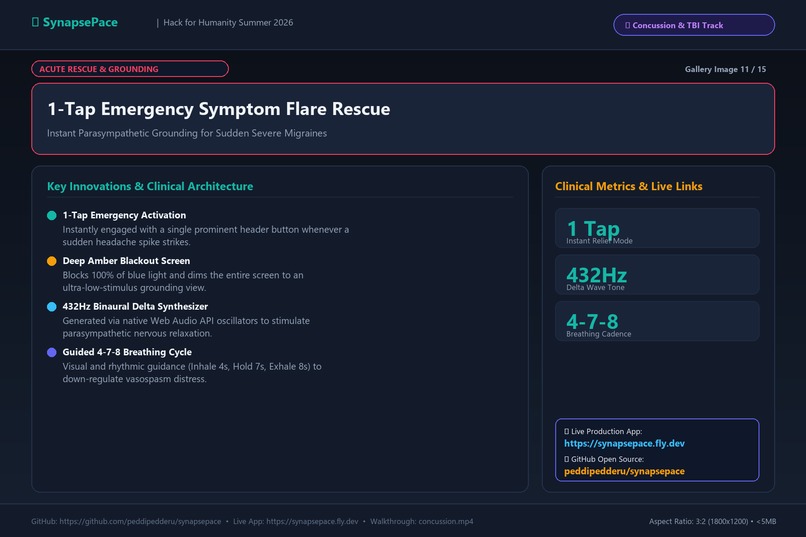The height and width of the screenshot is (537, 806).
Task: Click the "1-Tap Emergency Activation" item title
Action: point(124,215)
